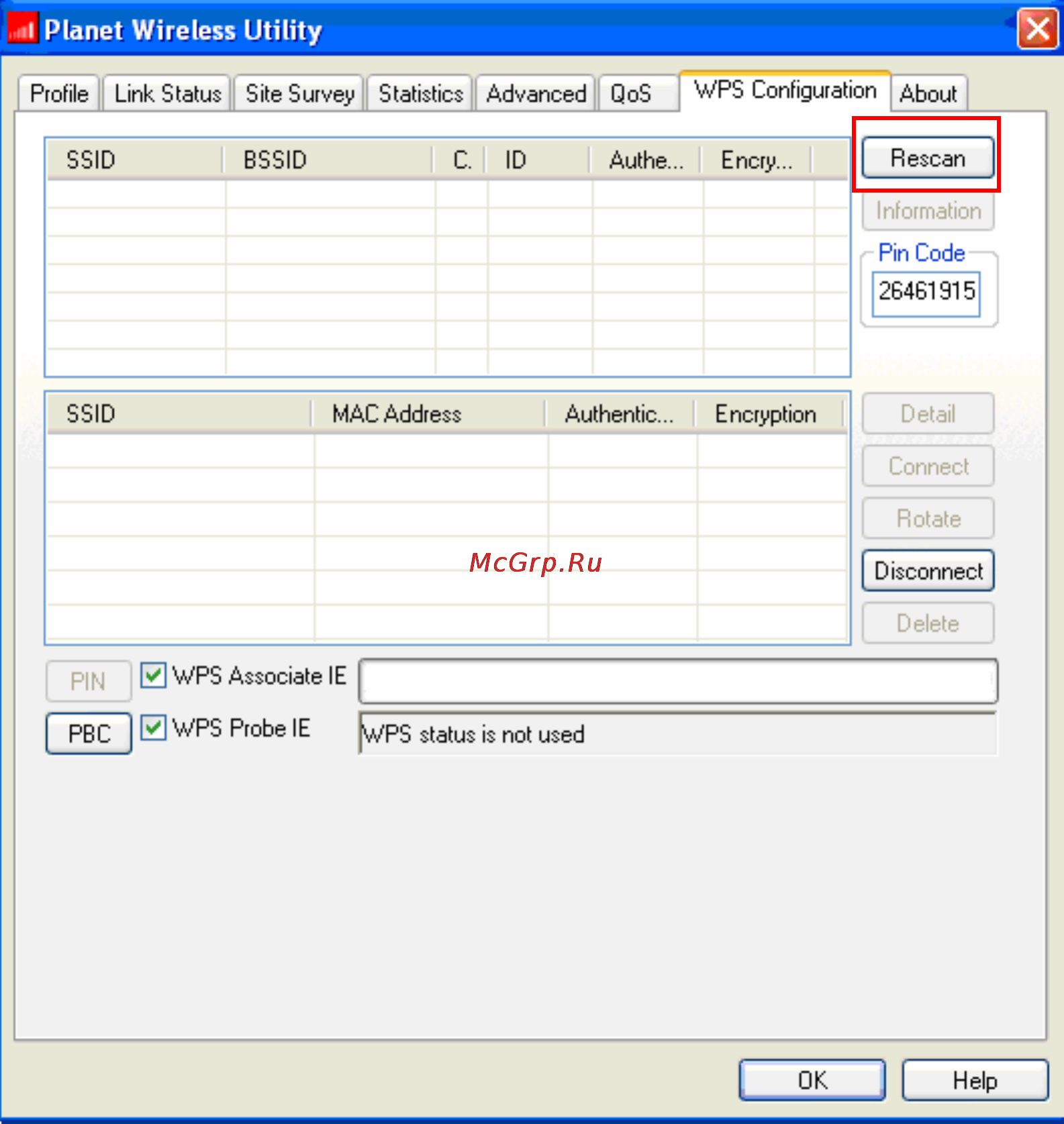Click the 'WPS status is not used' status field
Screen dimensions: 1064x1124
(679, 733)
